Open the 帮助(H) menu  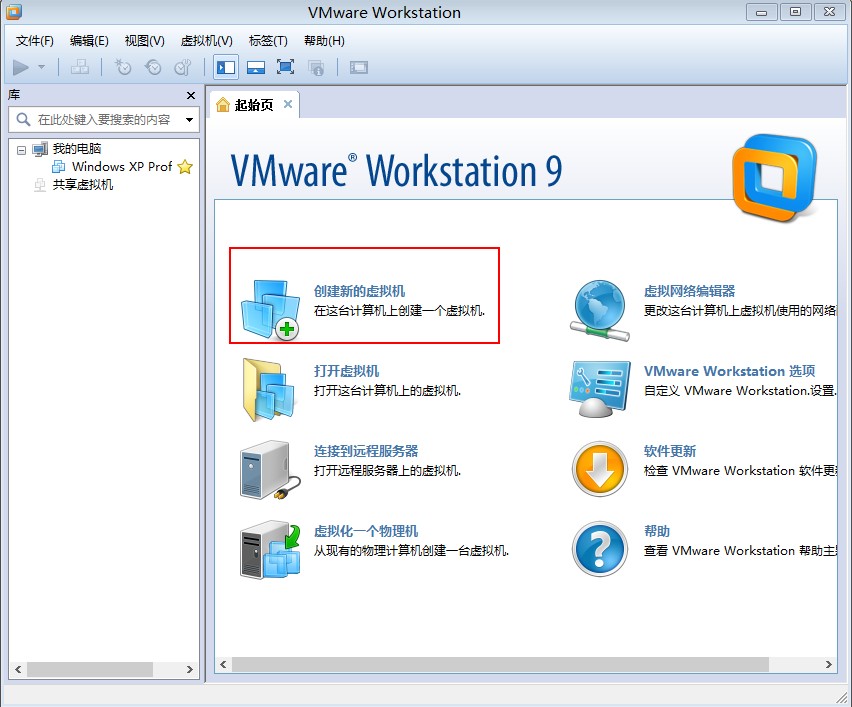(324, 41)
